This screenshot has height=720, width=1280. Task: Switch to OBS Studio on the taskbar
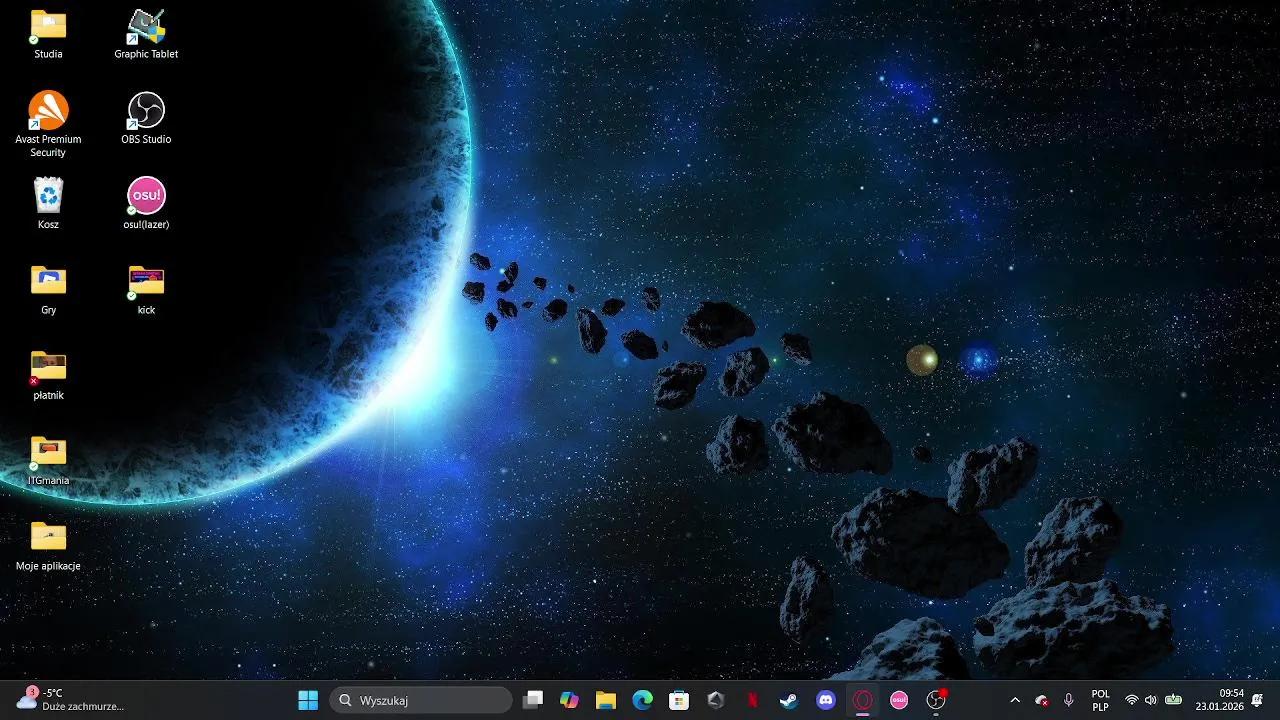936,700
